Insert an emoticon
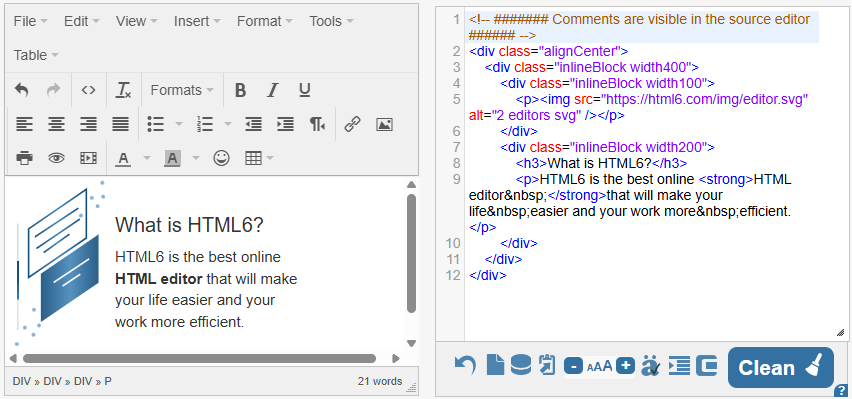 click(x=221, y=158)
